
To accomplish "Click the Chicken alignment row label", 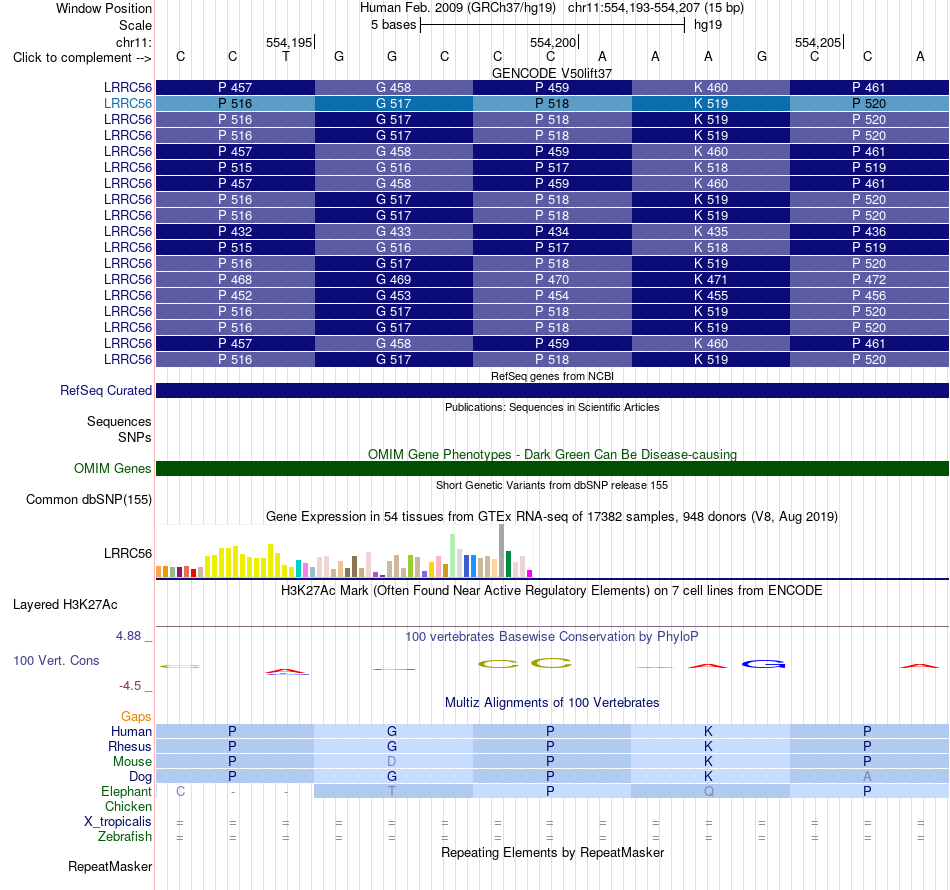I will click(x=128, y=807).
